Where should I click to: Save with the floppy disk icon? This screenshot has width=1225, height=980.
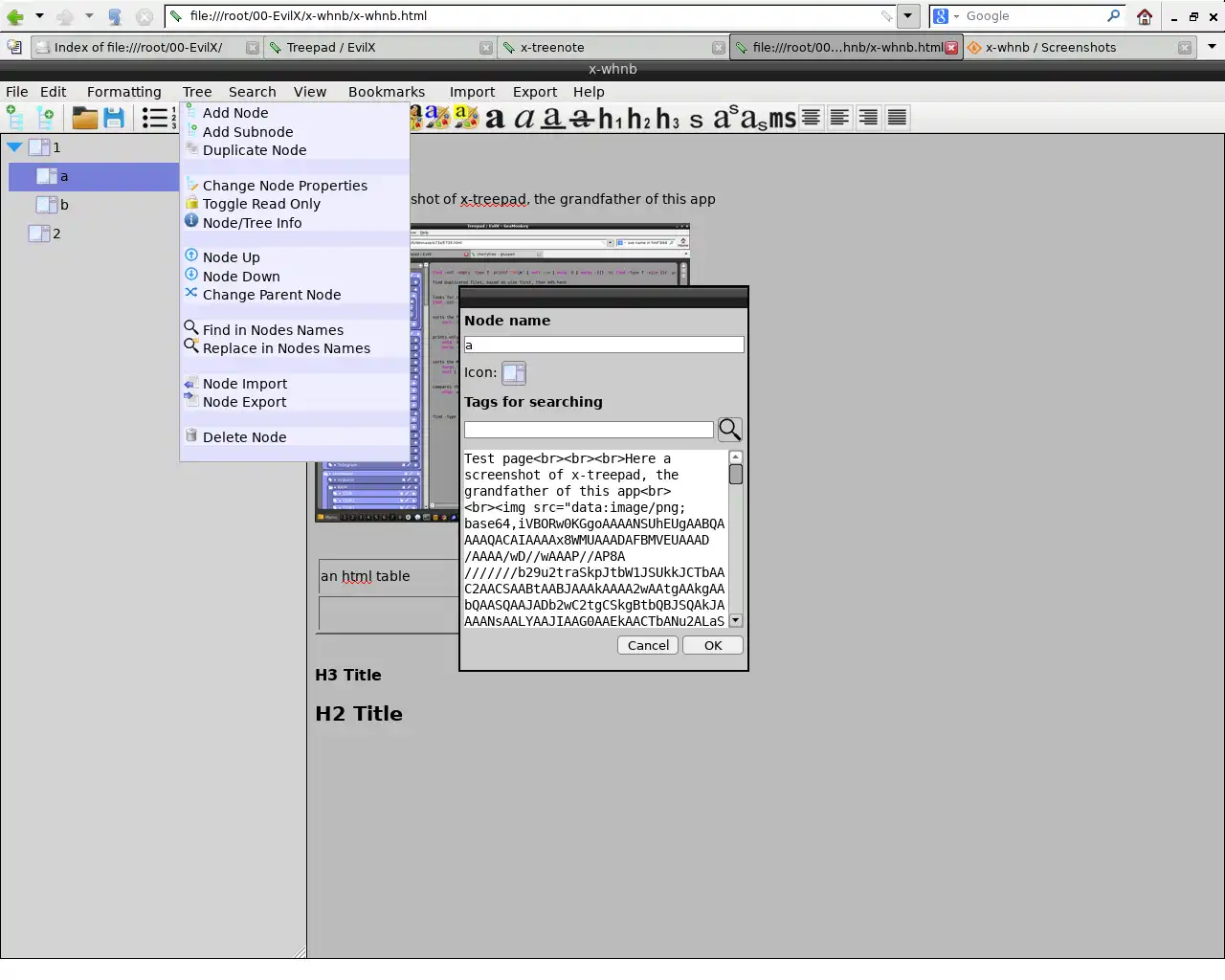click(114, 118)
